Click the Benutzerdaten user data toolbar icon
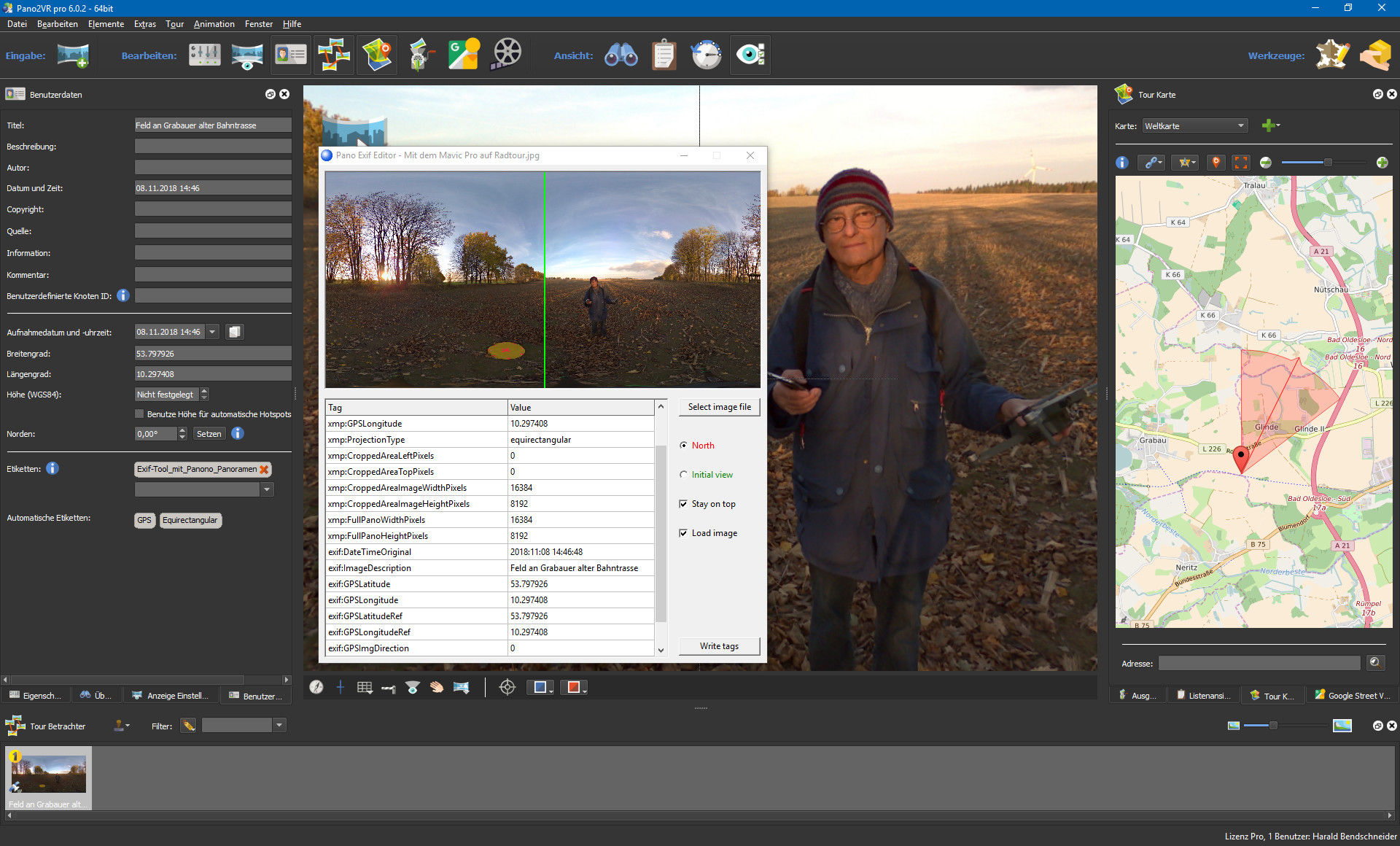The width and height of the screenshot is (1400, 846). tap(290, 55)
